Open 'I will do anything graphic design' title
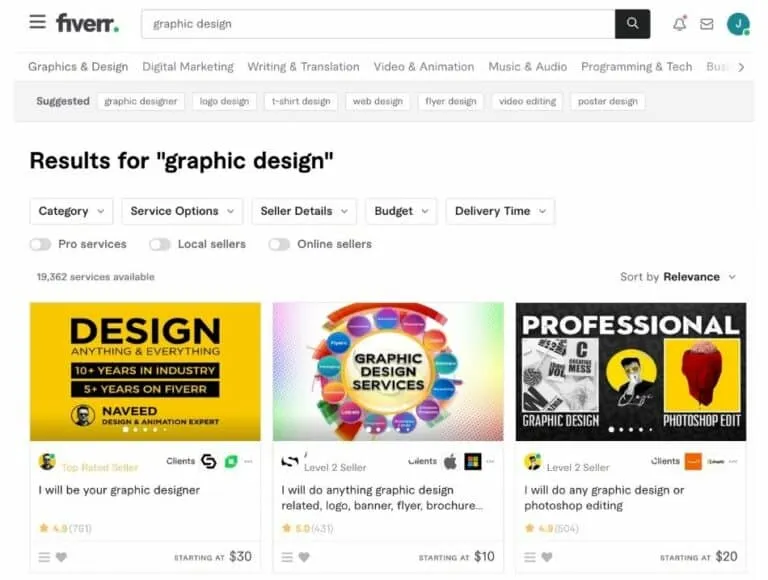Viewport: 768px width, 580px height. click(x=382, y=498)
